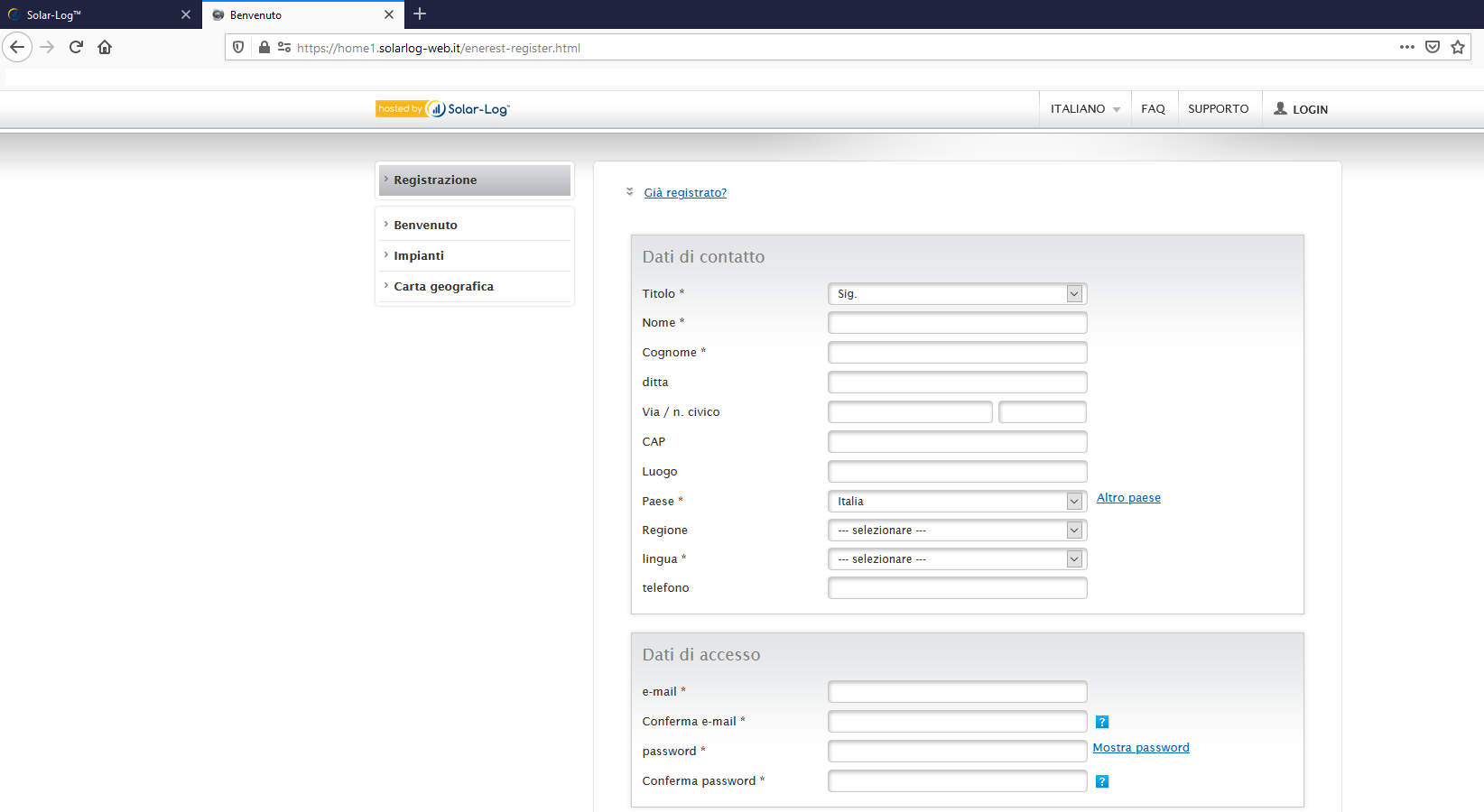Open the Impianti sidebar item

pyautogui.click(x=419, y=256)
